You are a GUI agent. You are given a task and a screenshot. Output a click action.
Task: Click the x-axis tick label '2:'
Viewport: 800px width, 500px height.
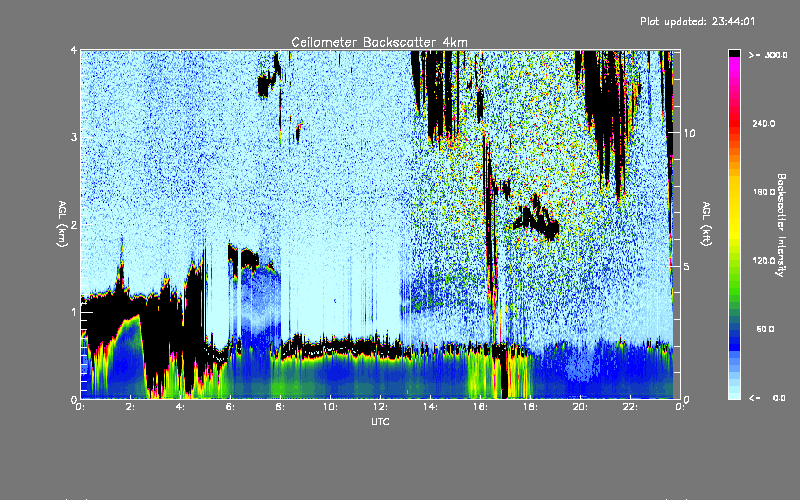coord(130,407)
